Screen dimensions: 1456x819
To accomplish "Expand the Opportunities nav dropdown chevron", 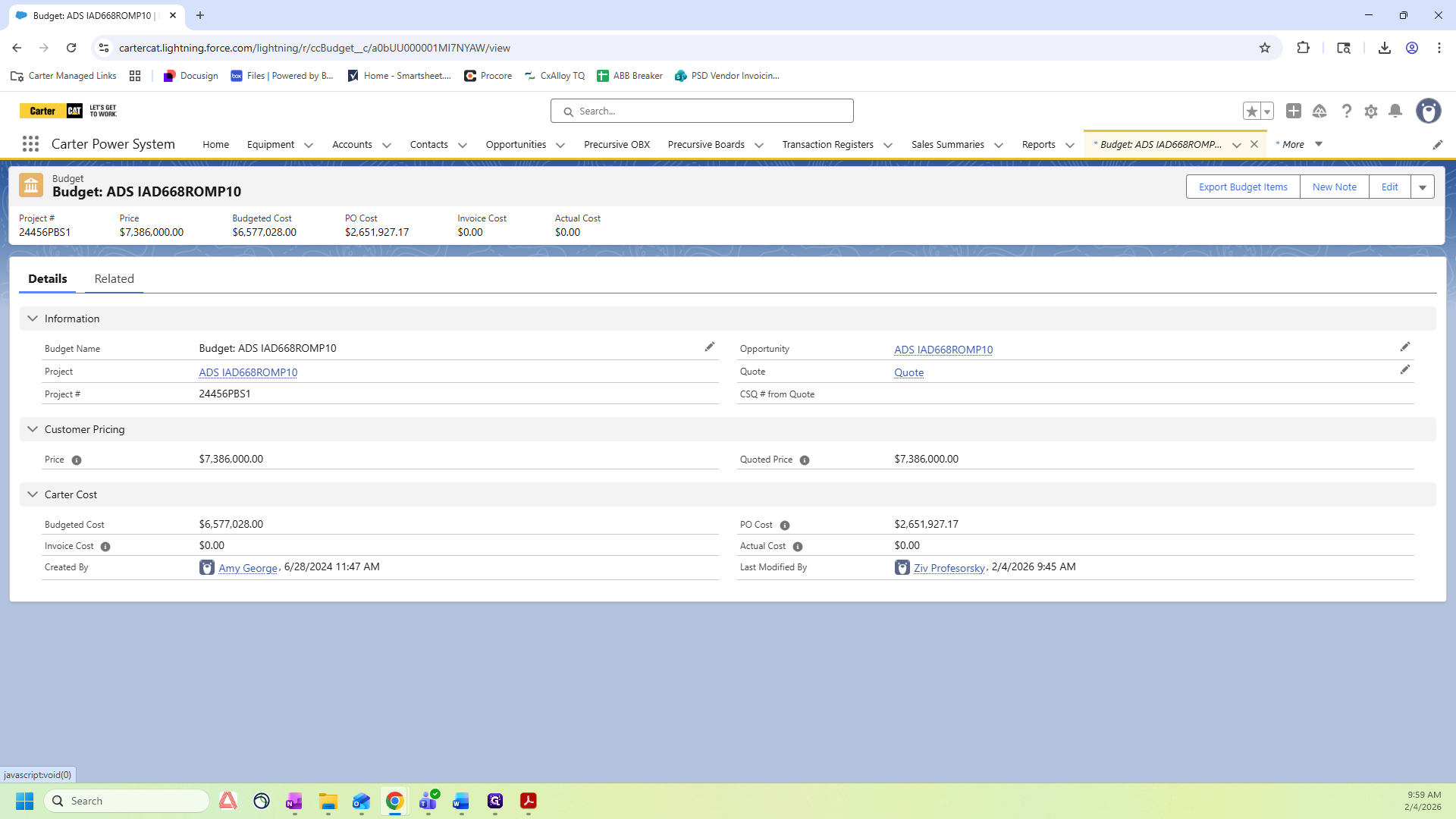I will point(560,145).
